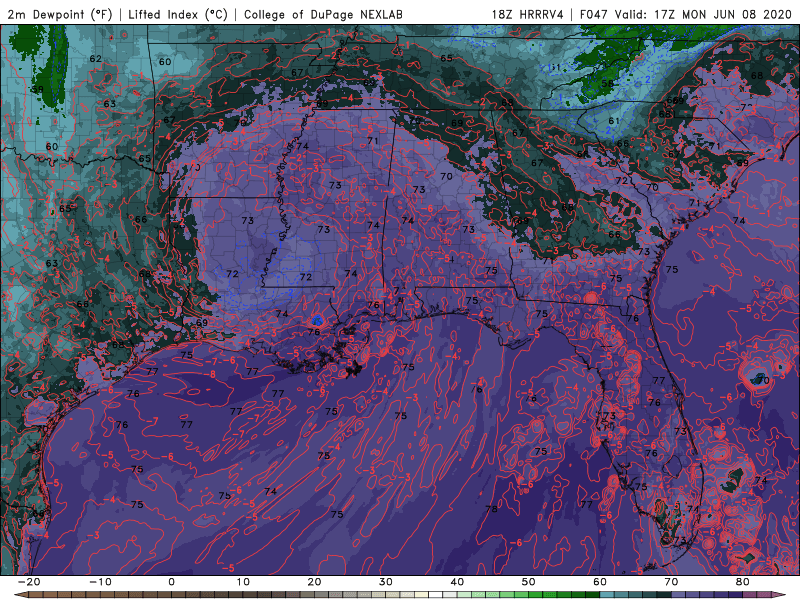Click the dewpoint value '58' on the map
The height and width of the screenshot is (600, 800).
607,83
